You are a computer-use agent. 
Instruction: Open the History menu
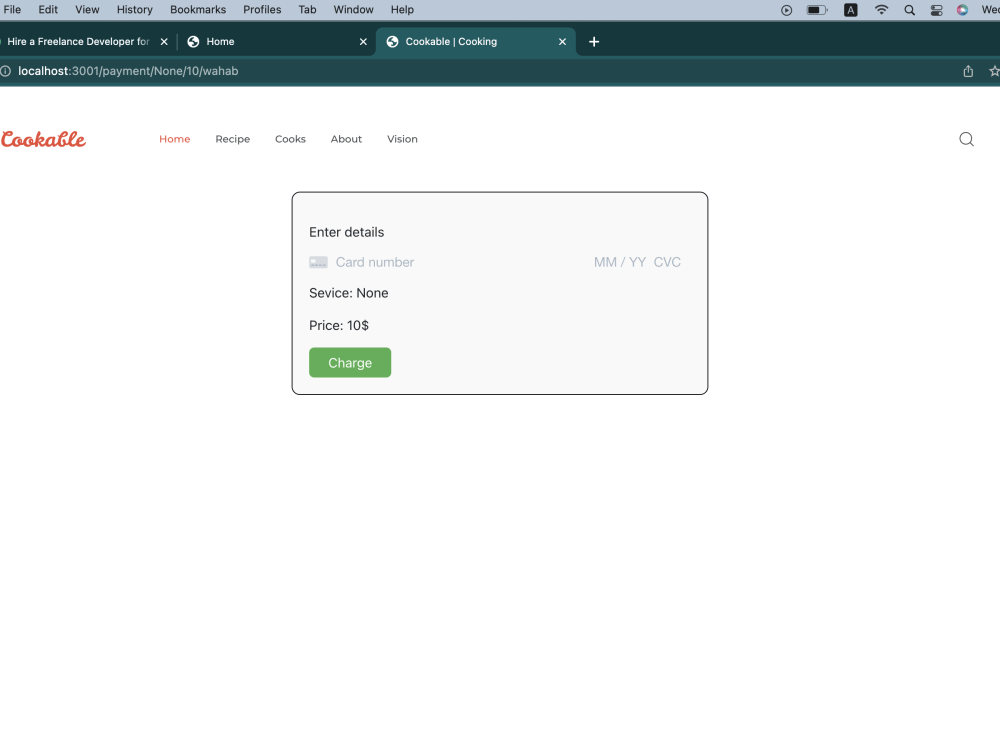135,10
